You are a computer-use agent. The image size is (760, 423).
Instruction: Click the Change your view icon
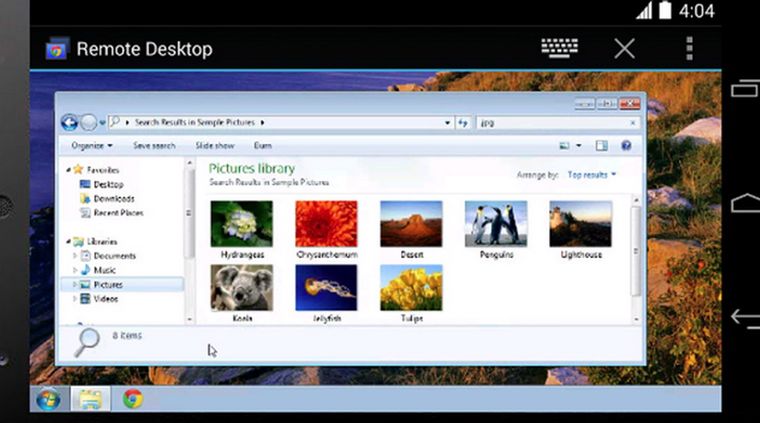pos(564,145)
